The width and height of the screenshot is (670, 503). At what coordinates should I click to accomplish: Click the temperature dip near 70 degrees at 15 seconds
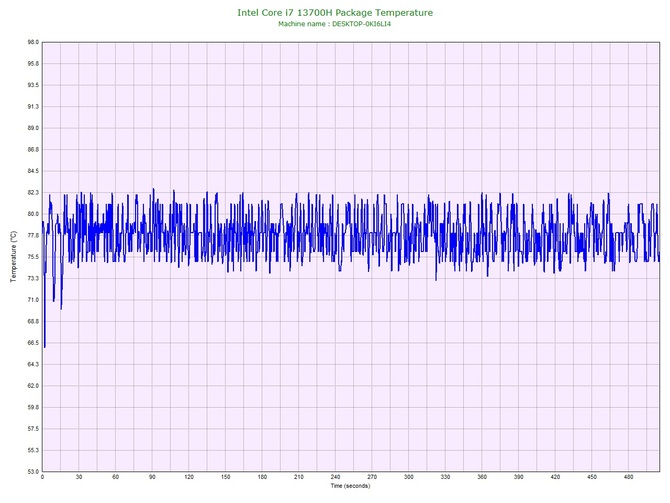61,308
